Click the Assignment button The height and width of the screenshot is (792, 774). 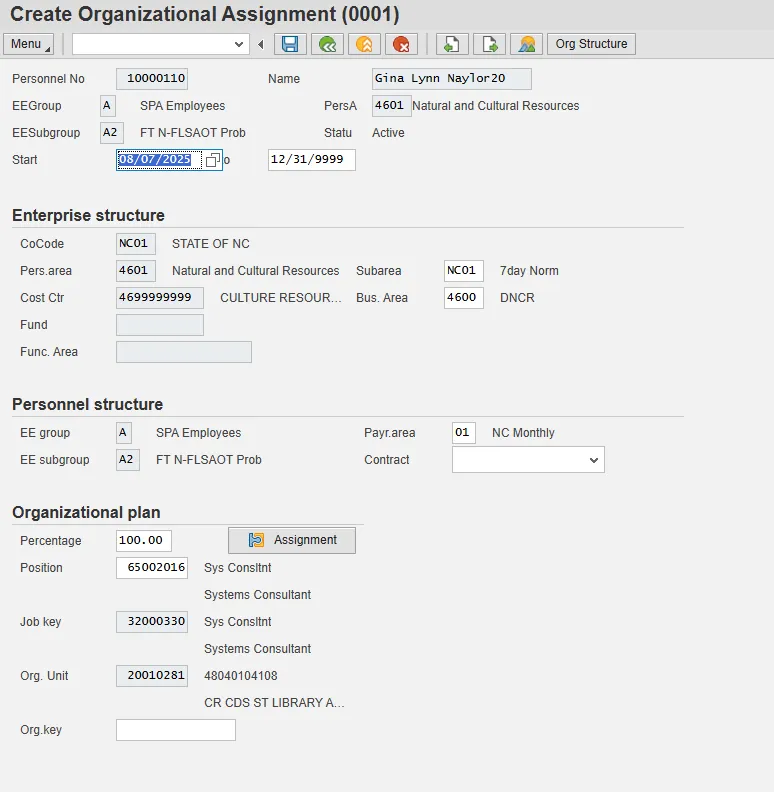coord(292,540)
